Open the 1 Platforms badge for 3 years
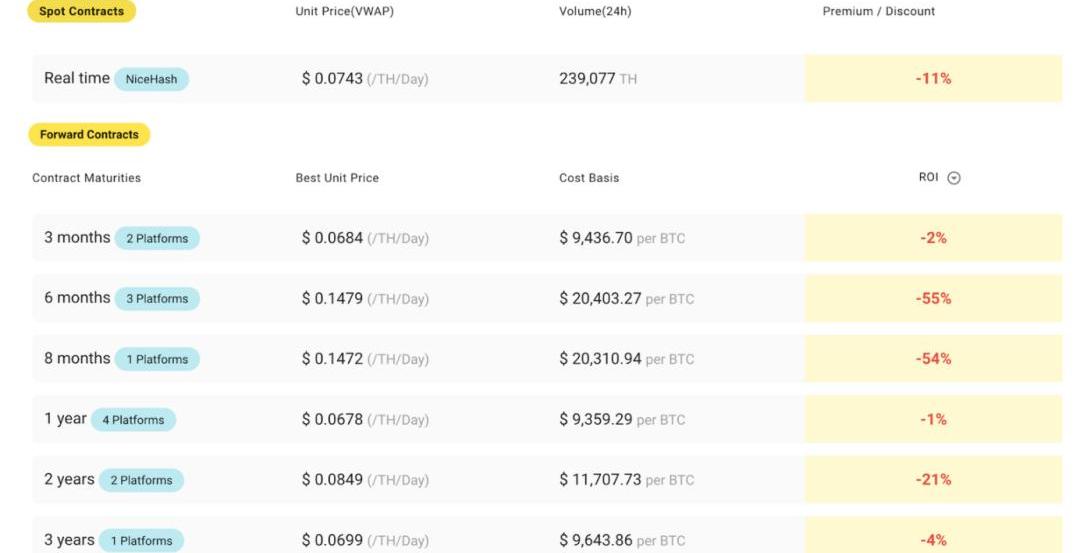 tap(141, 541)
